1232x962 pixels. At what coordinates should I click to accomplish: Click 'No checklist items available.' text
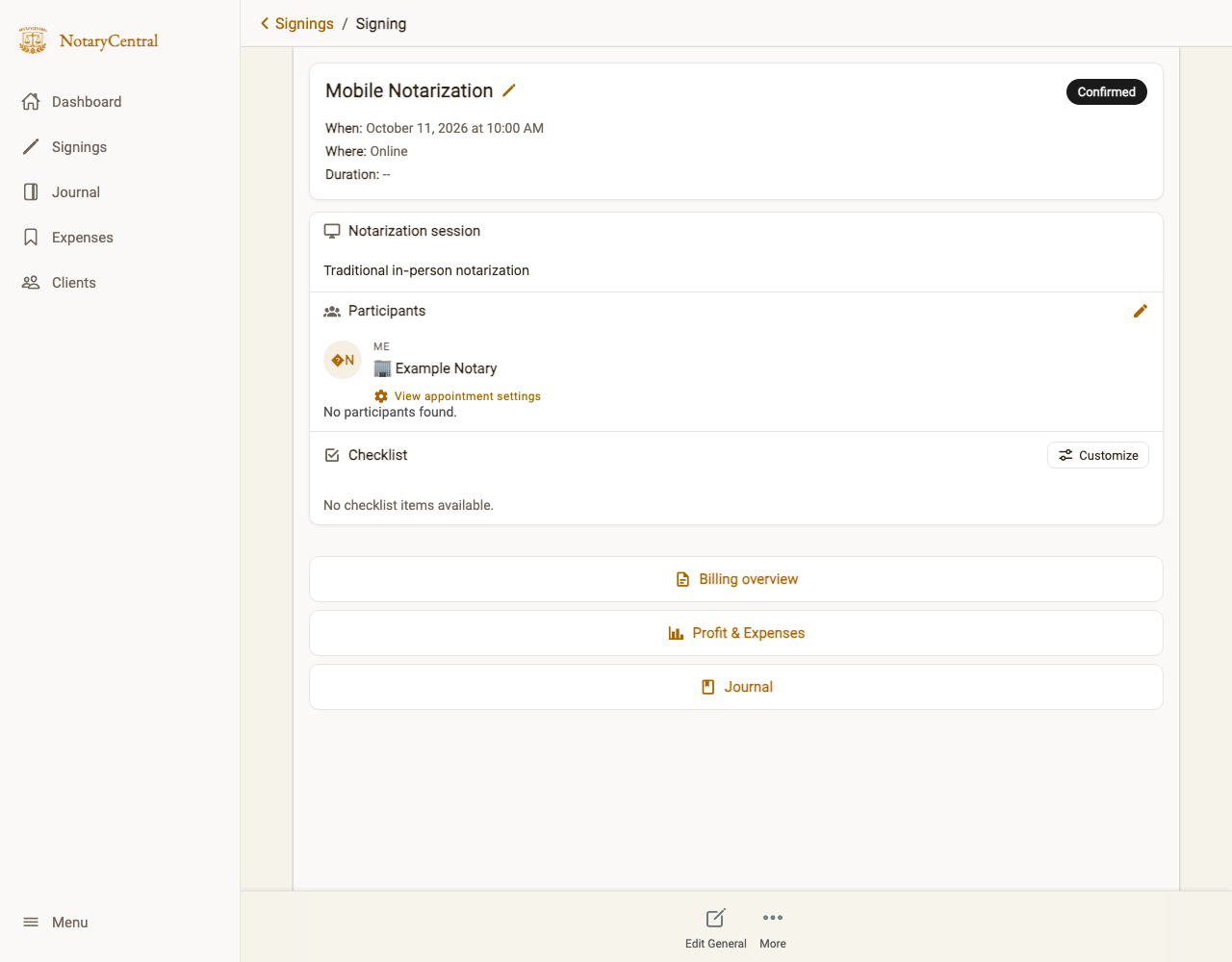pyautogui.click(x=408, y=505)
